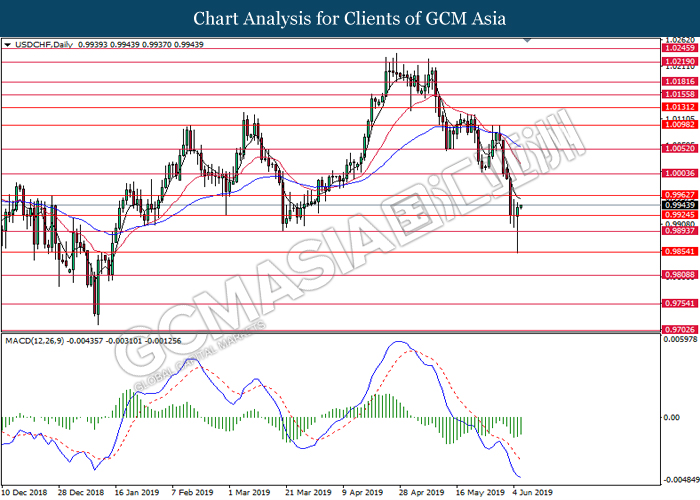Click the 1.00520 price level label
The height and width of the screenshot is (500, 700).
680,149
